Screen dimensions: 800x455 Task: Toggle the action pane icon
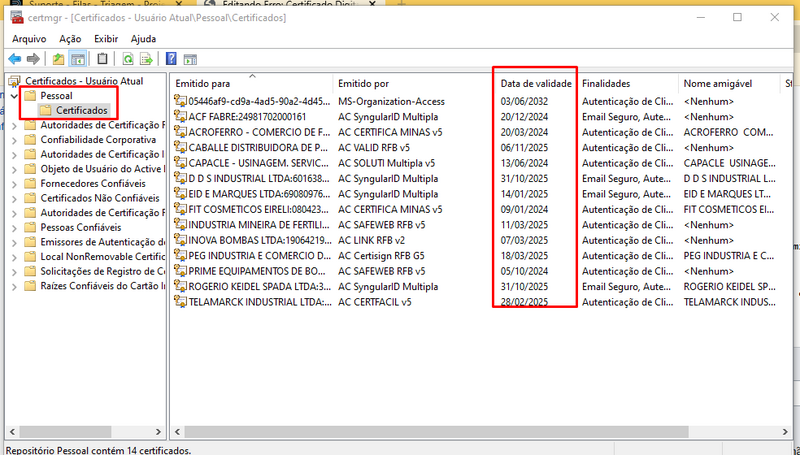(x=190, y=60)
